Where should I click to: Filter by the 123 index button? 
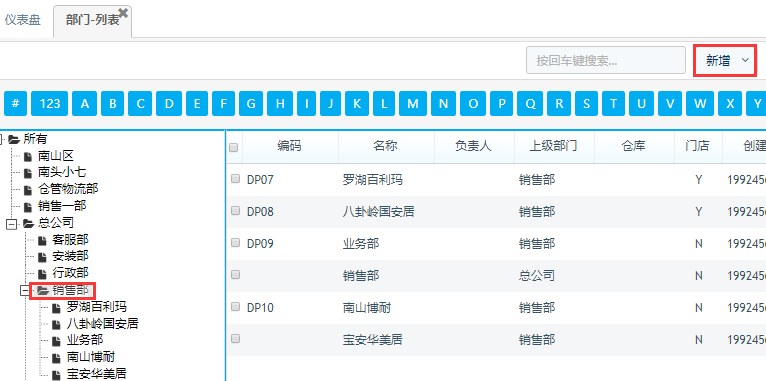pyautogui.click(x=49, y=104)
